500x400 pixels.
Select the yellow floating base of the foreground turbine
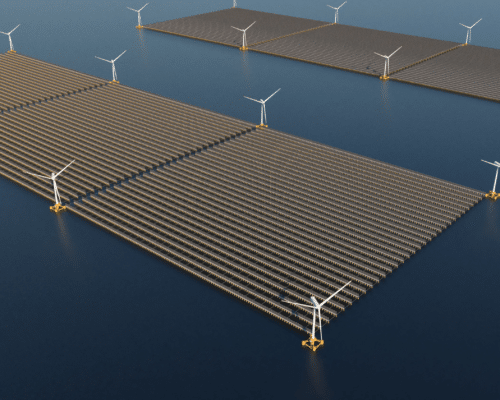[313, 343]
